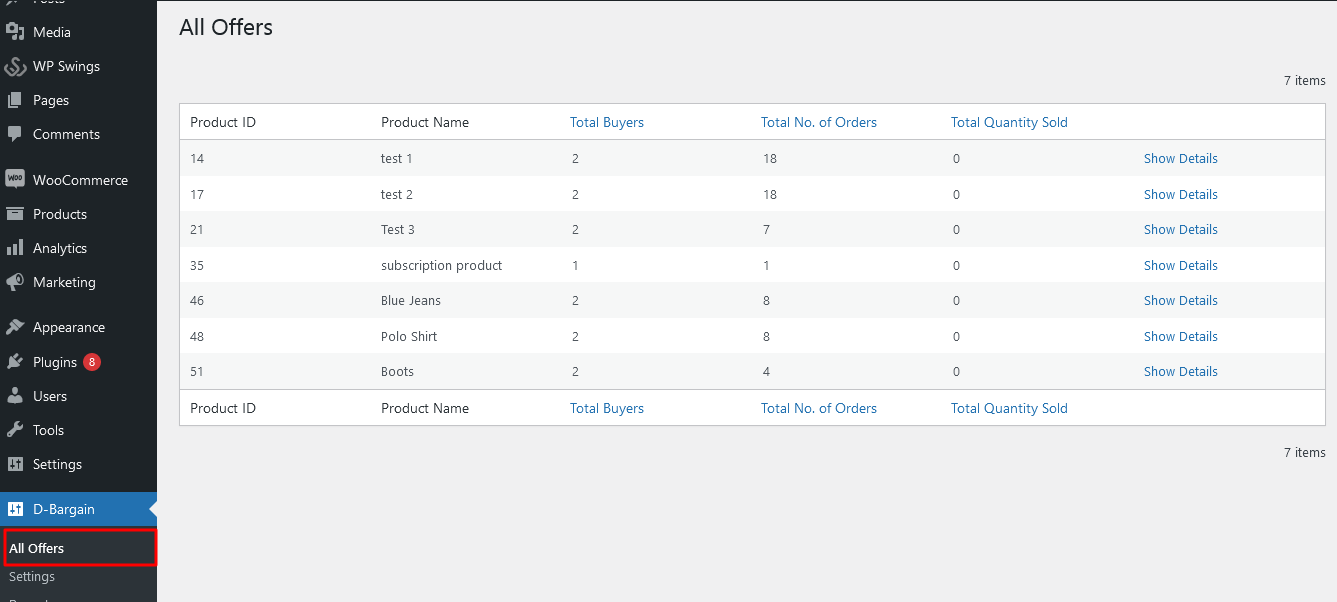This screenshot has width=1337, height=602.
Task: Click the Products sidebar icon
Action: 17,213
